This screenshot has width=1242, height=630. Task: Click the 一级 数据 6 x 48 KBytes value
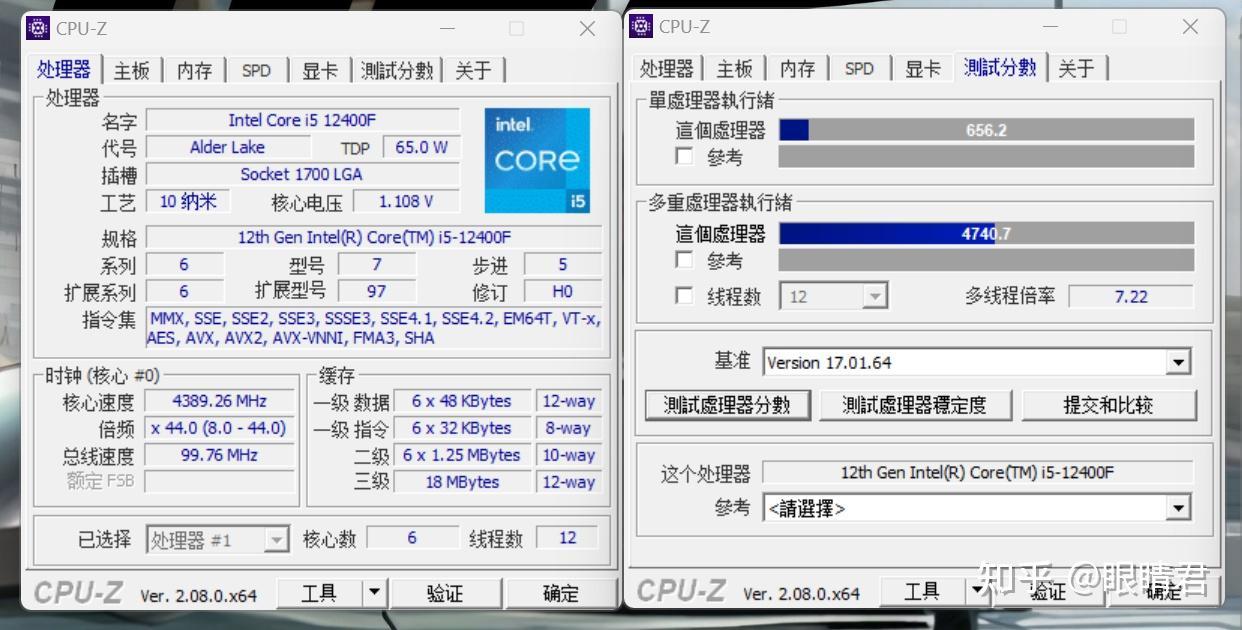(461, 401)
